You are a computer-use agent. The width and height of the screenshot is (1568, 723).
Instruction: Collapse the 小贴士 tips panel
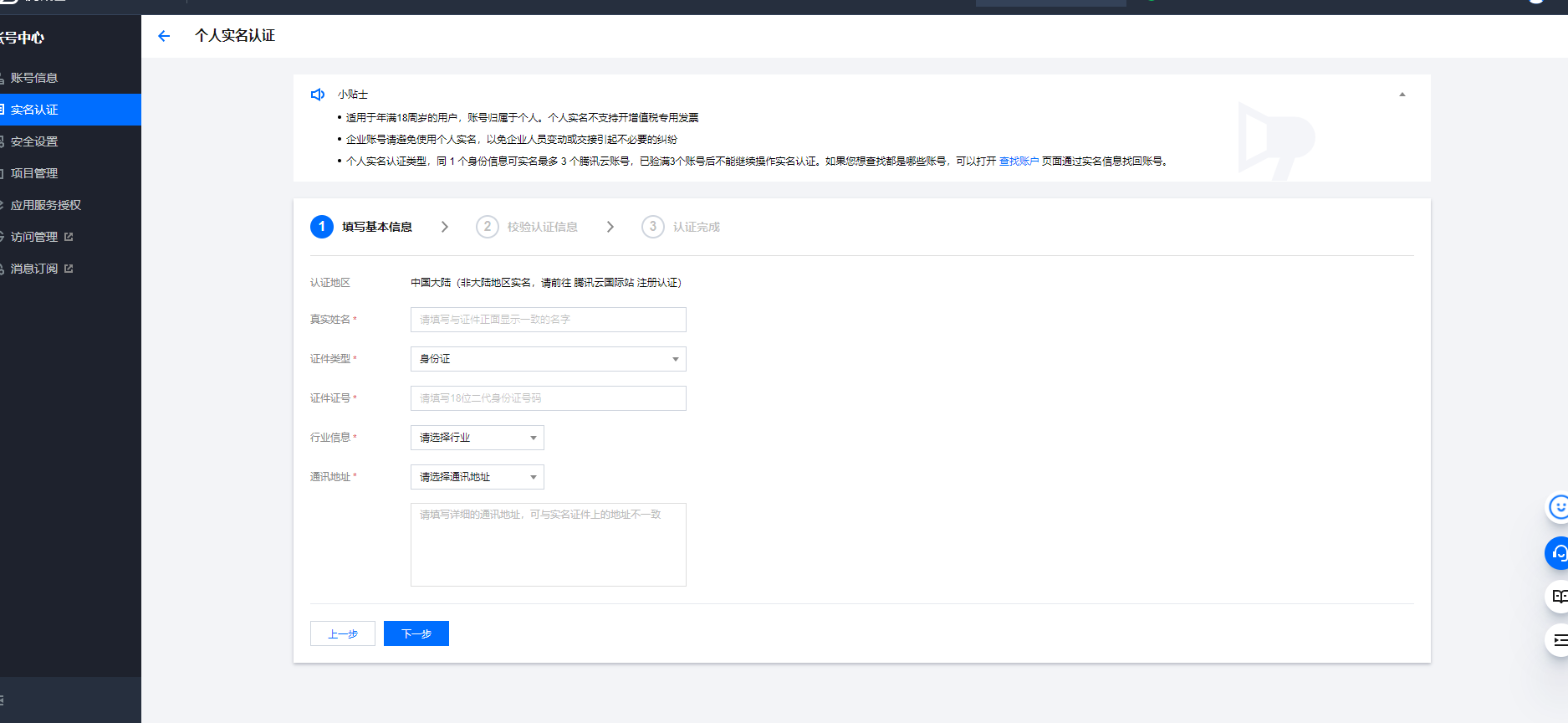point(1402,95)
